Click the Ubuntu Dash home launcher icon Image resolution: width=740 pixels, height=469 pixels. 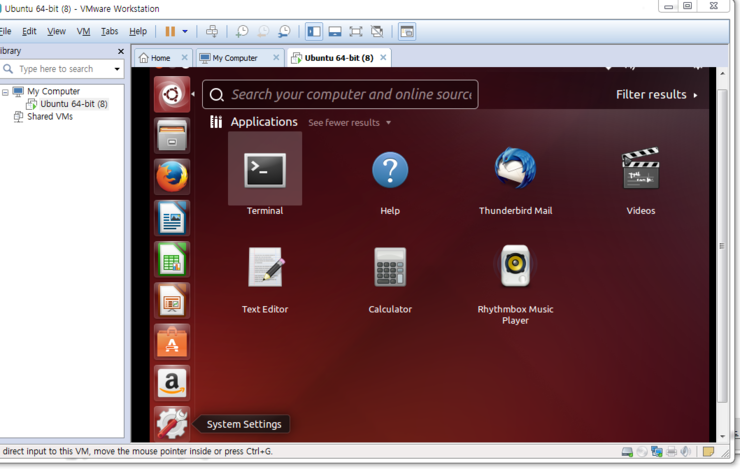pyautogui.click(x=172, y=94)
